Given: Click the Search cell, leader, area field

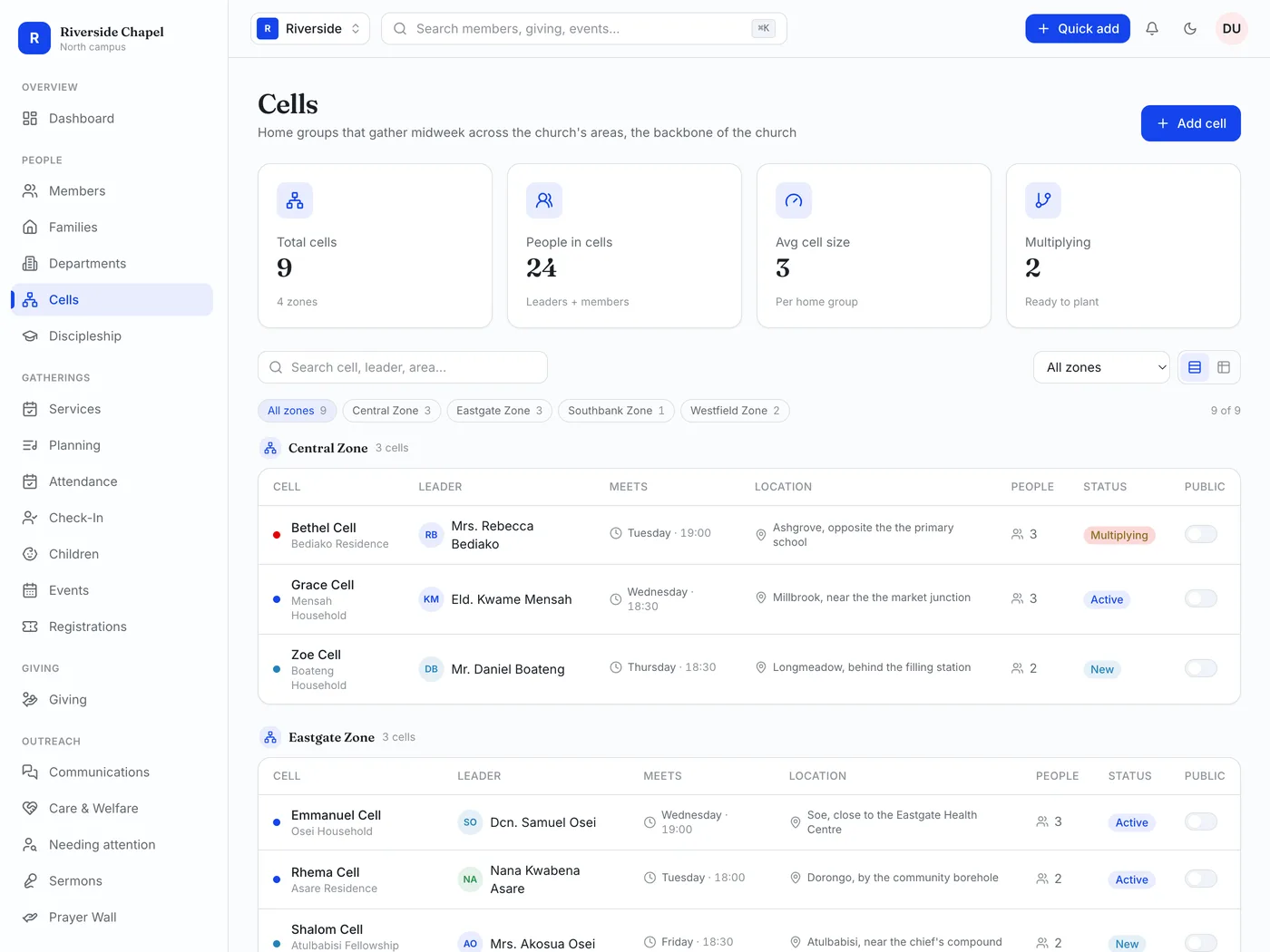Looking at the screenshot, I should click(403, 367).
